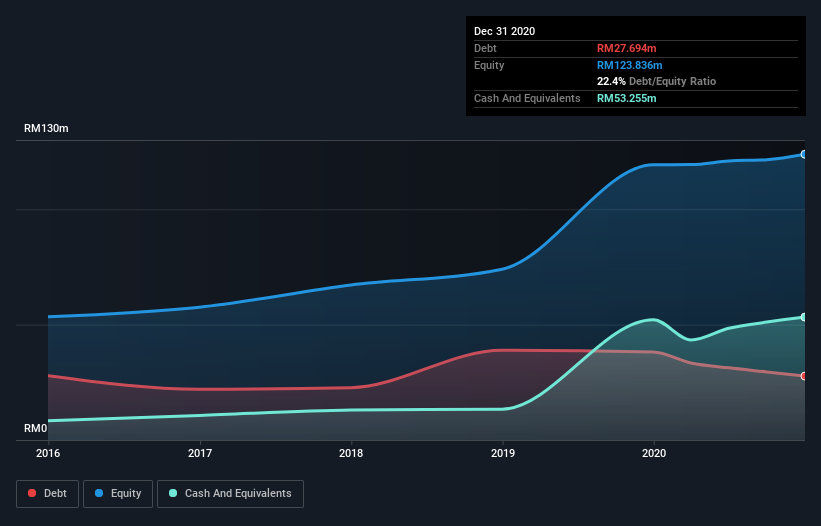The image size is (821, 526).
Task: Select the 2019 x-axis label
Action: click(503, 453)
